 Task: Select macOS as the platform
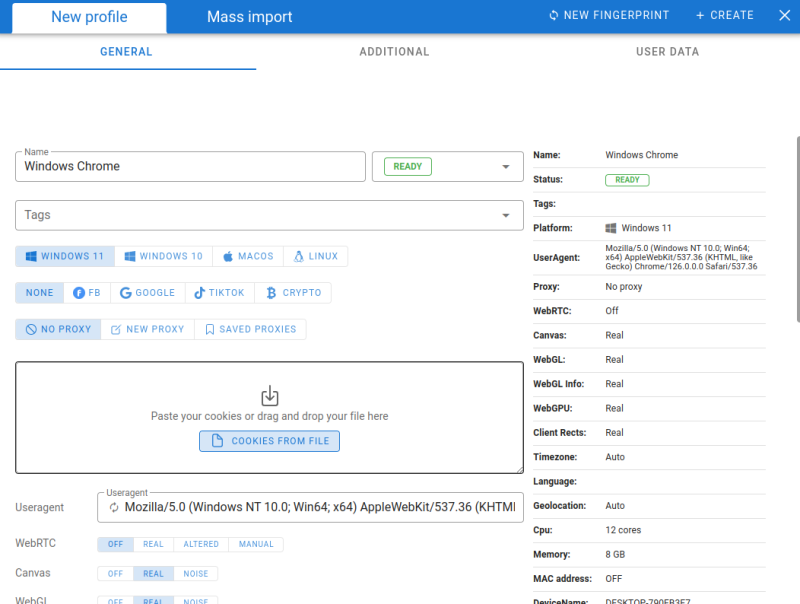pyautogui.click(x=248, y=256)
